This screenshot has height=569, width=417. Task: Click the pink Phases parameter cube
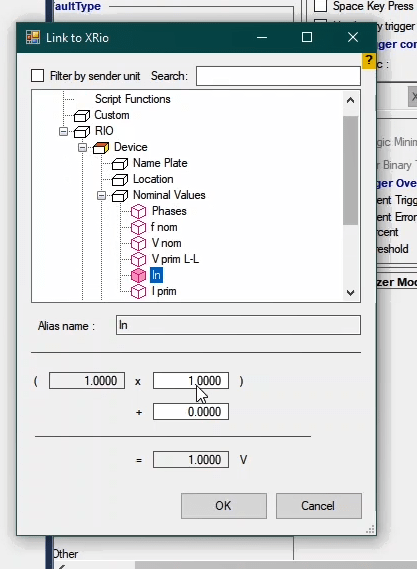click(138, 212)
